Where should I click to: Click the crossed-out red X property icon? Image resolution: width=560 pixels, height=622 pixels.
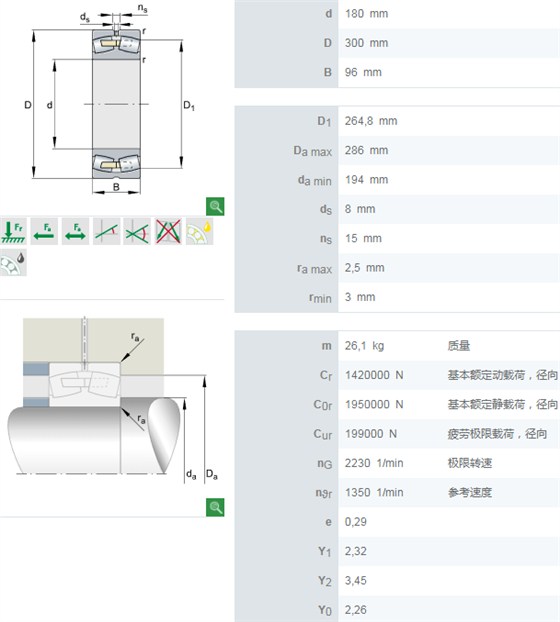(x=168, y=231)
